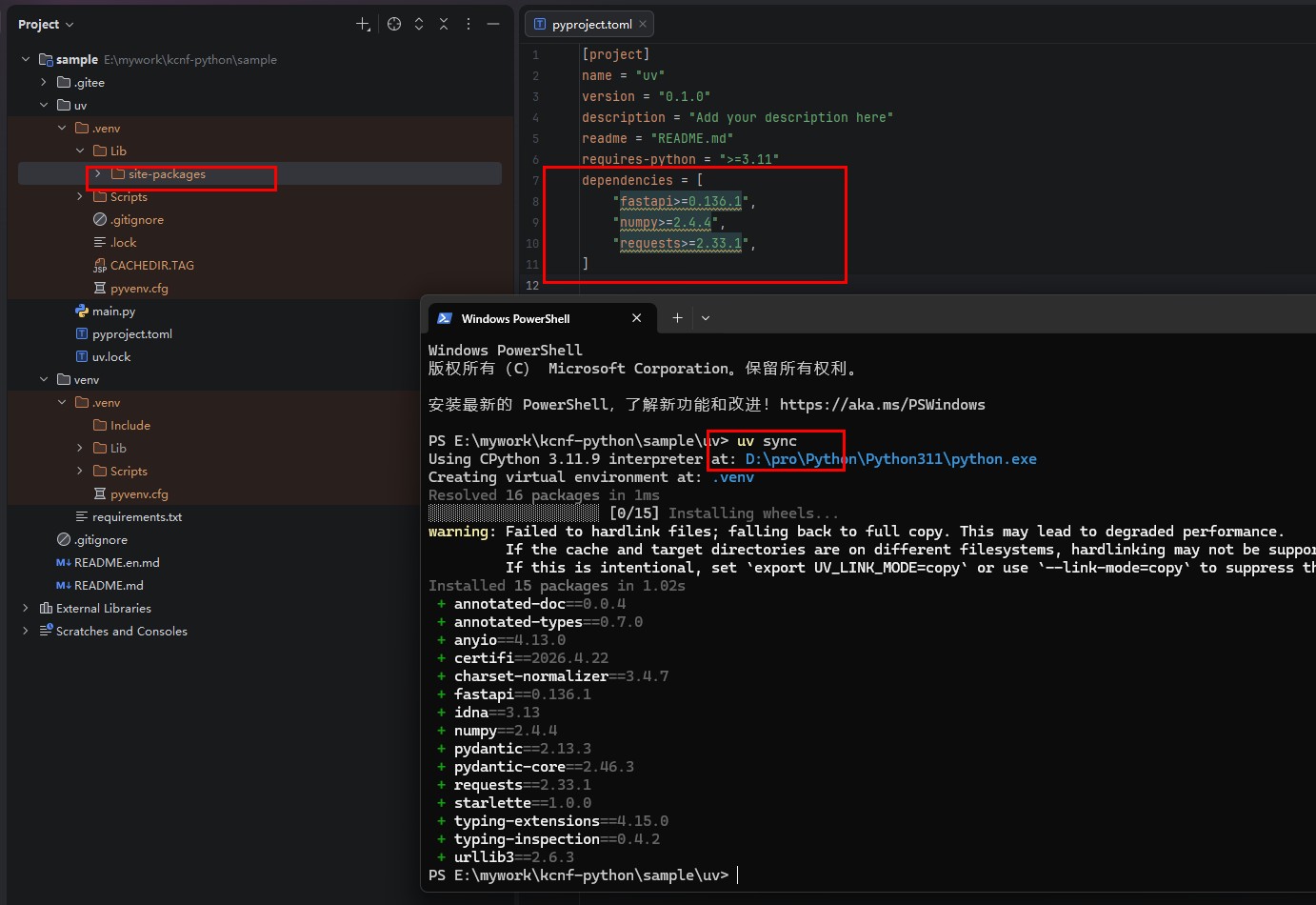The image size is (1316, 905).
Task: Collapse the Lib folder under uv/.venv
Action: click(80, 151)
